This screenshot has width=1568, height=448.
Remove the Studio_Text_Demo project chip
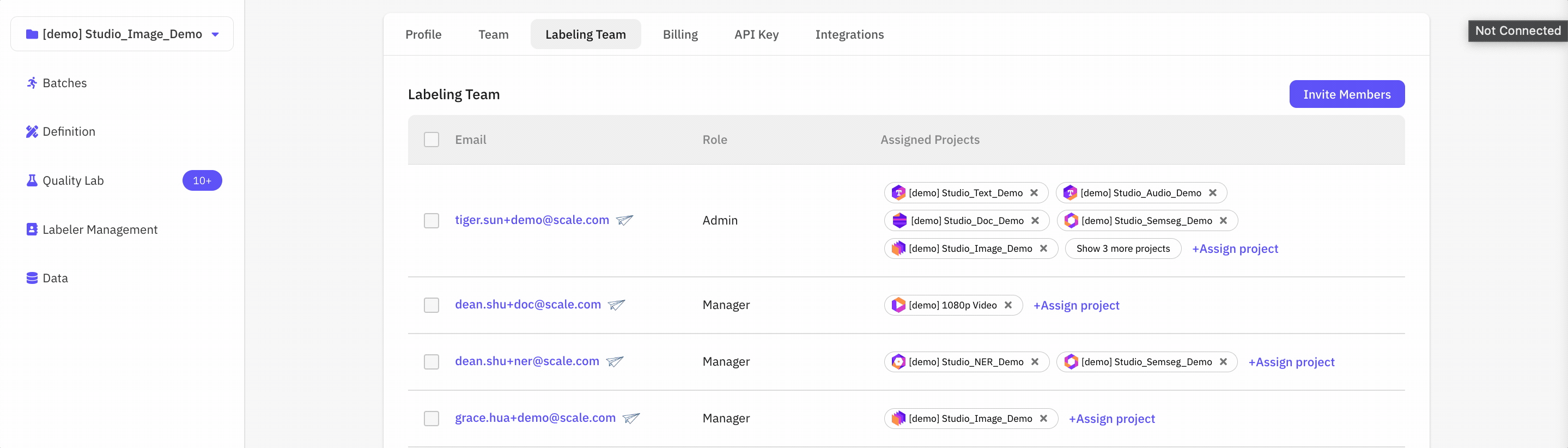coord(1034,193)
